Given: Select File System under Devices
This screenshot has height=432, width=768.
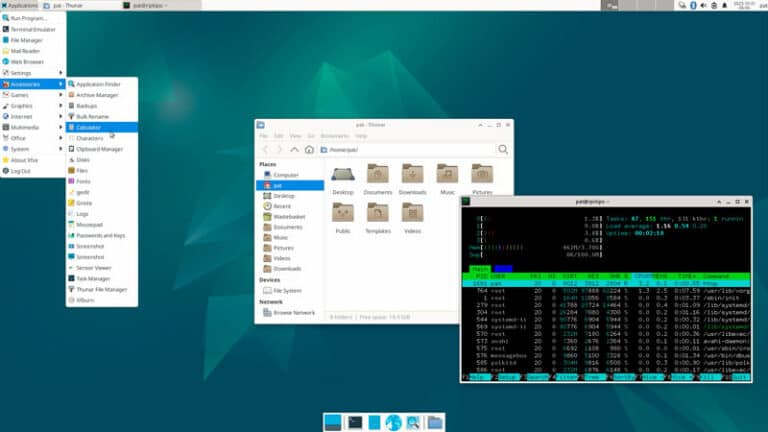Looking at the screenshot, I should coord(289,291).
